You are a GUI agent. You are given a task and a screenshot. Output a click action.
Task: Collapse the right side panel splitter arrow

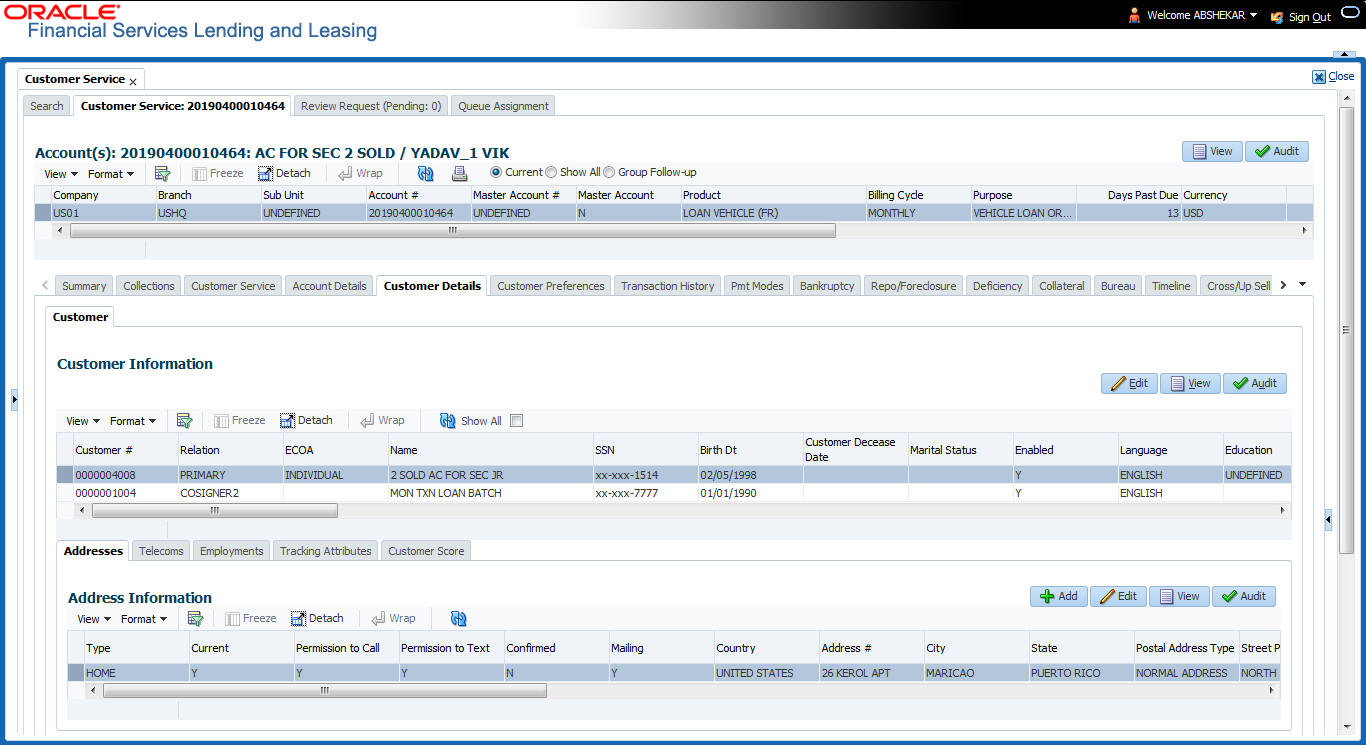1328,520
